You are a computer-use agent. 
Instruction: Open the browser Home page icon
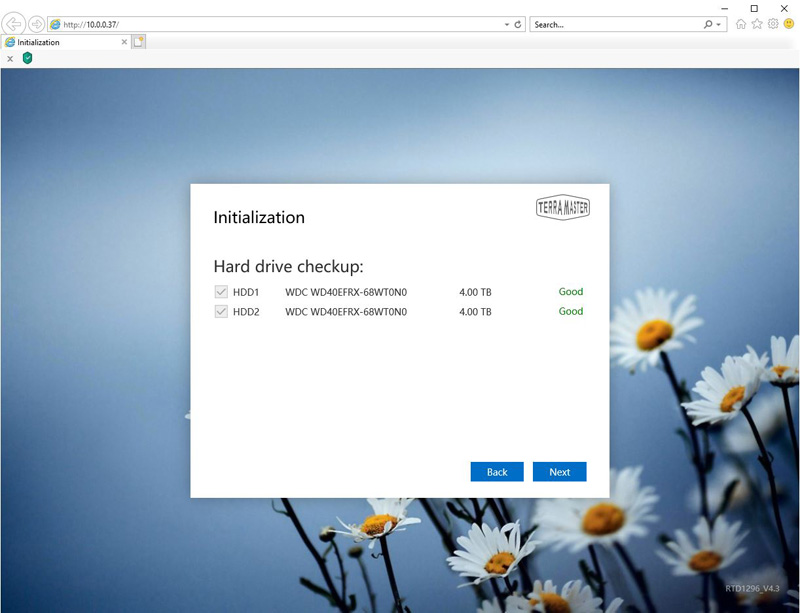pos(741,24)
